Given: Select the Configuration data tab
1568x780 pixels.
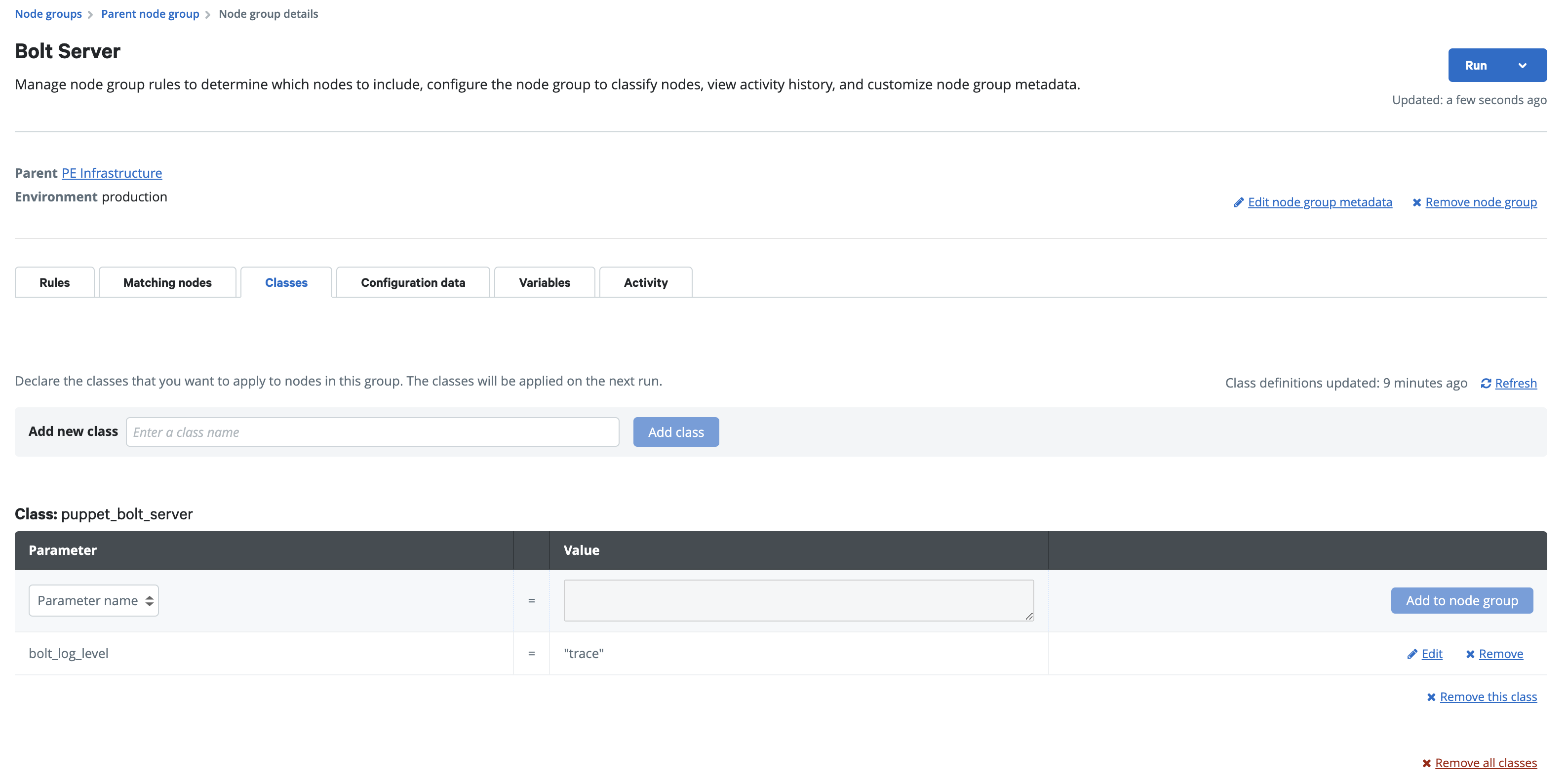Looking at the screenshot, I should click(x=413, y=282).
